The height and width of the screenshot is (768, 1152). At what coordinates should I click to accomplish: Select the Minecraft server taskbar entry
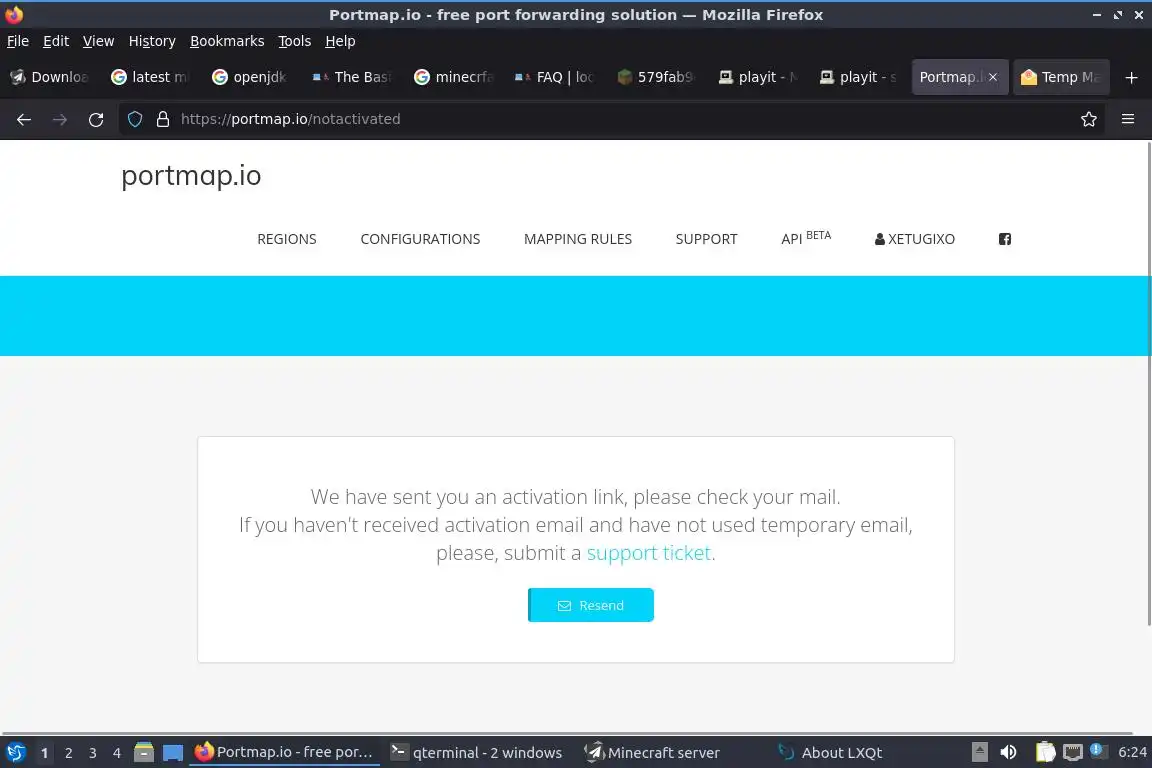click(x=652, y=753)
